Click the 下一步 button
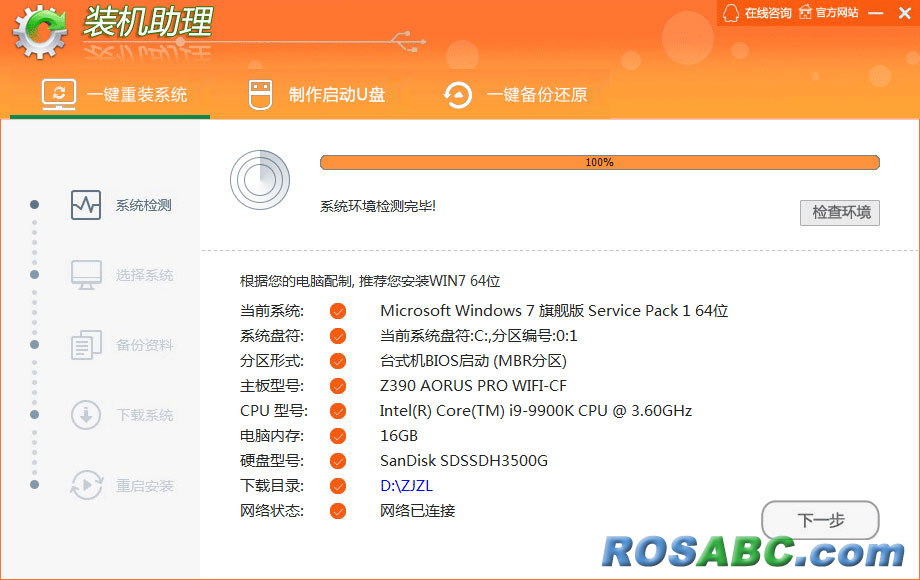Viewport: 920px width, 580px height. [820, 520]
